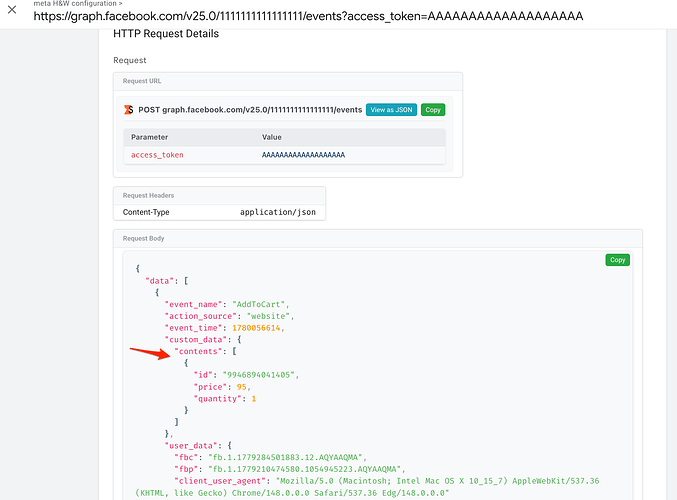Click the Parameter column header
The width and height of the screenshot is (677, 500).
149,137
